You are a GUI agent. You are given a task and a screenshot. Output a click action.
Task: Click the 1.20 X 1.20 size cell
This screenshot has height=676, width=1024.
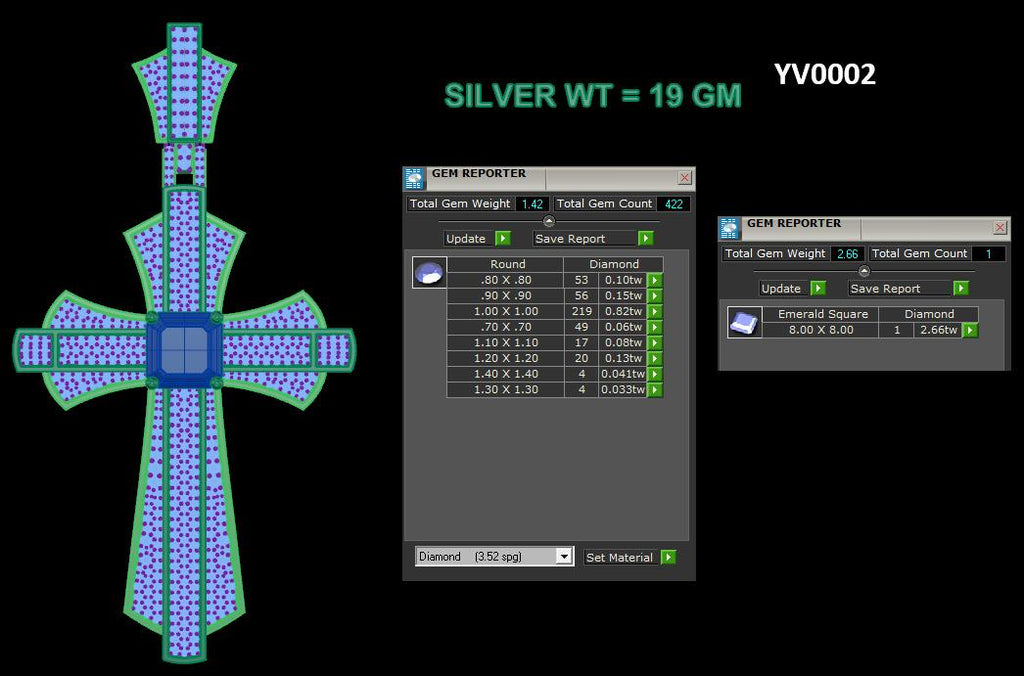[x=505, y=359]
